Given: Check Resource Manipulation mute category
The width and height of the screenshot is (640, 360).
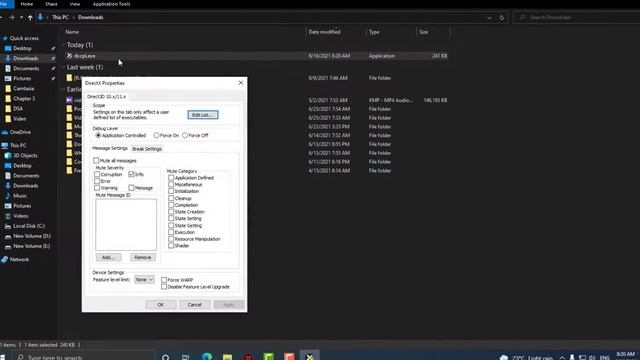Looking at the screenshot, I should point(171,239).
